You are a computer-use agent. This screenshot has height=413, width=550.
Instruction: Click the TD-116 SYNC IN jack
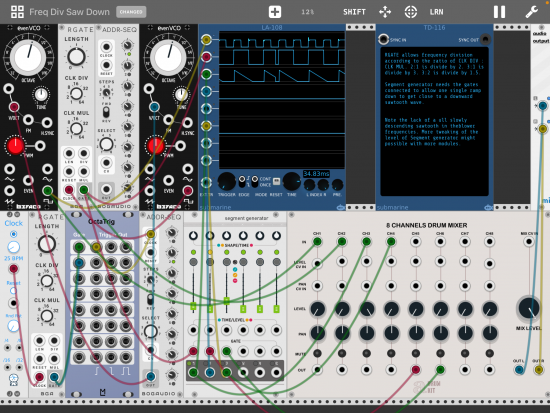point(383,39)
